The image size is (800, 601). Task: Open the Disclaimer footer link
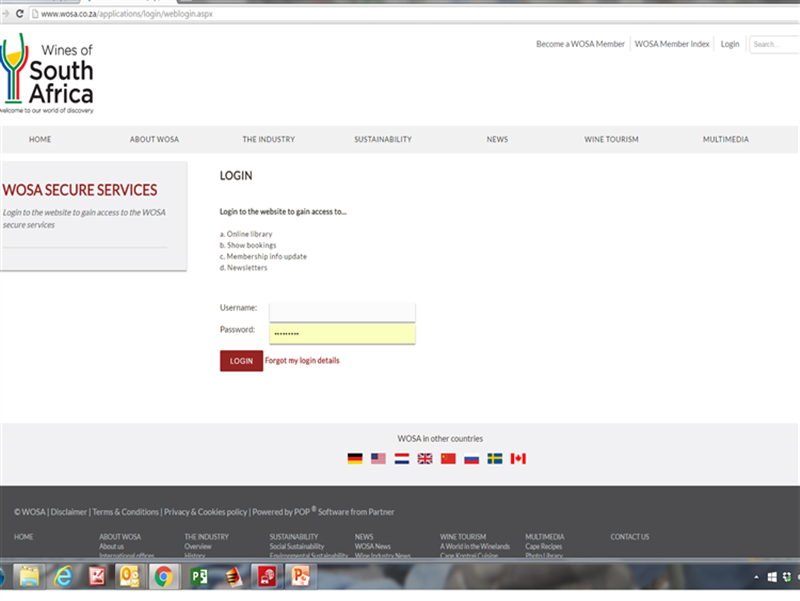click(68, 512)
